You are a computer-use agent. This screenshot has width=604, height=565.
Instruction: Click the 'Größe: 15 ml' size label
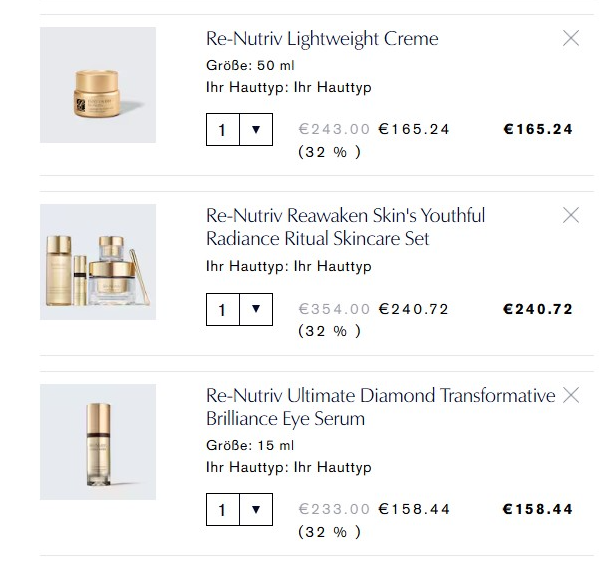pos(250,445)
